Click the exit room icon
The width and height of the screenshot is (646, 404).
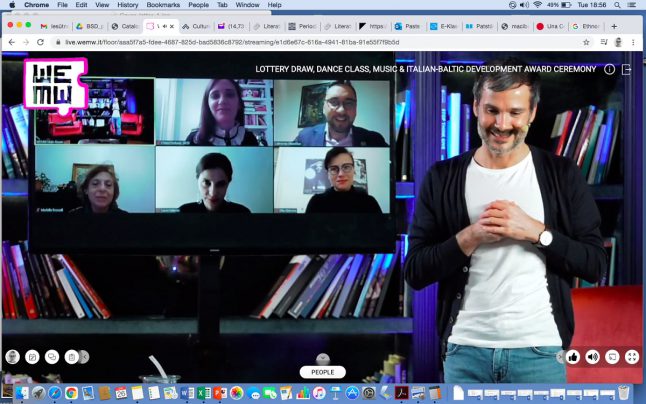tap(627, 70)
